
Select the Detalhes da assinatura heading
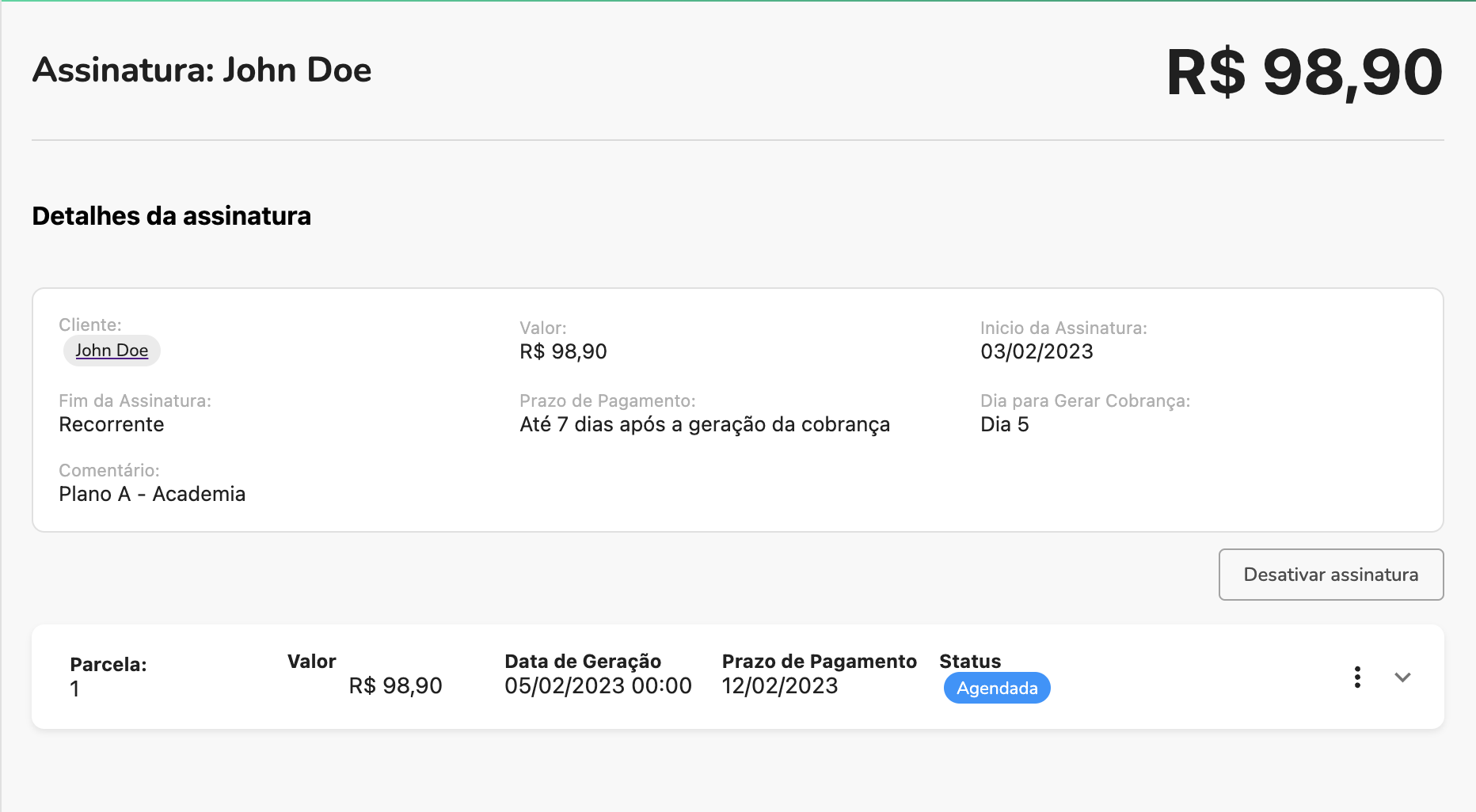click(172, 216)
